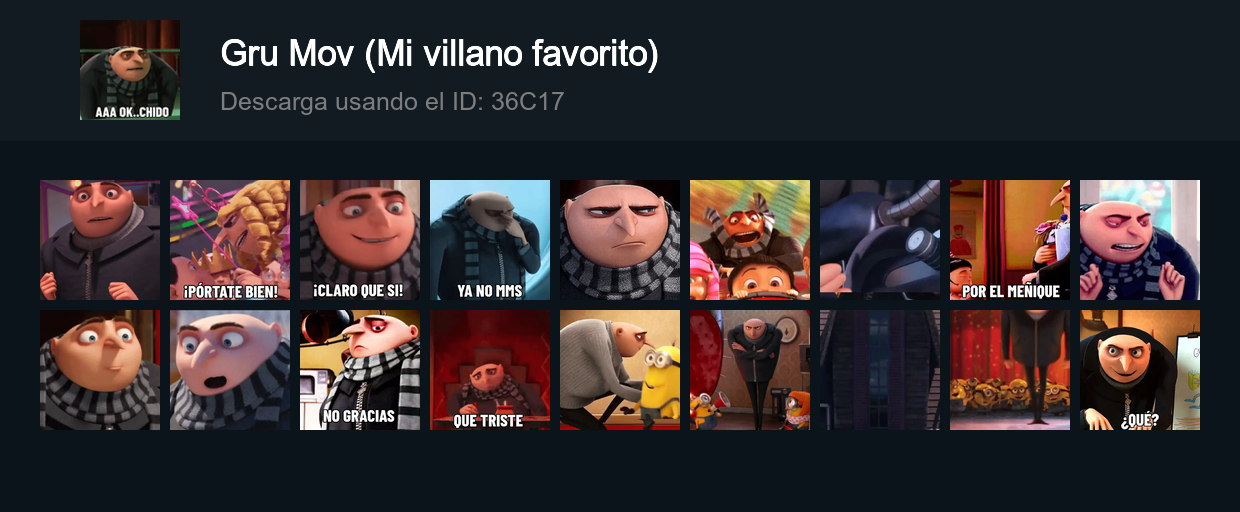Pick the sticker with girls on roller coaster

[750, 240]
